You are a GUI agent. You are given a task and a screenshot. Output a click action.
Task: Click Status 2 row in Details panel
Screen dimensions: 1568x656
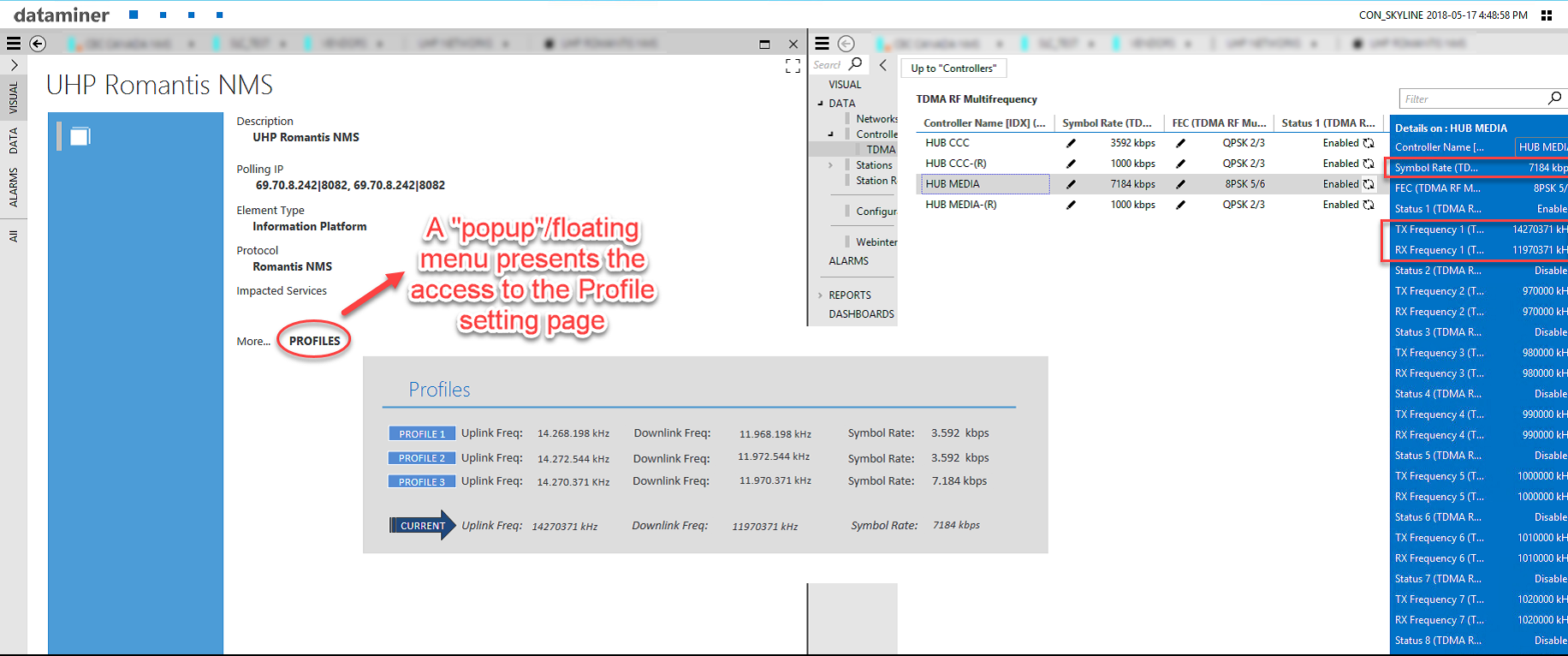1479,271
